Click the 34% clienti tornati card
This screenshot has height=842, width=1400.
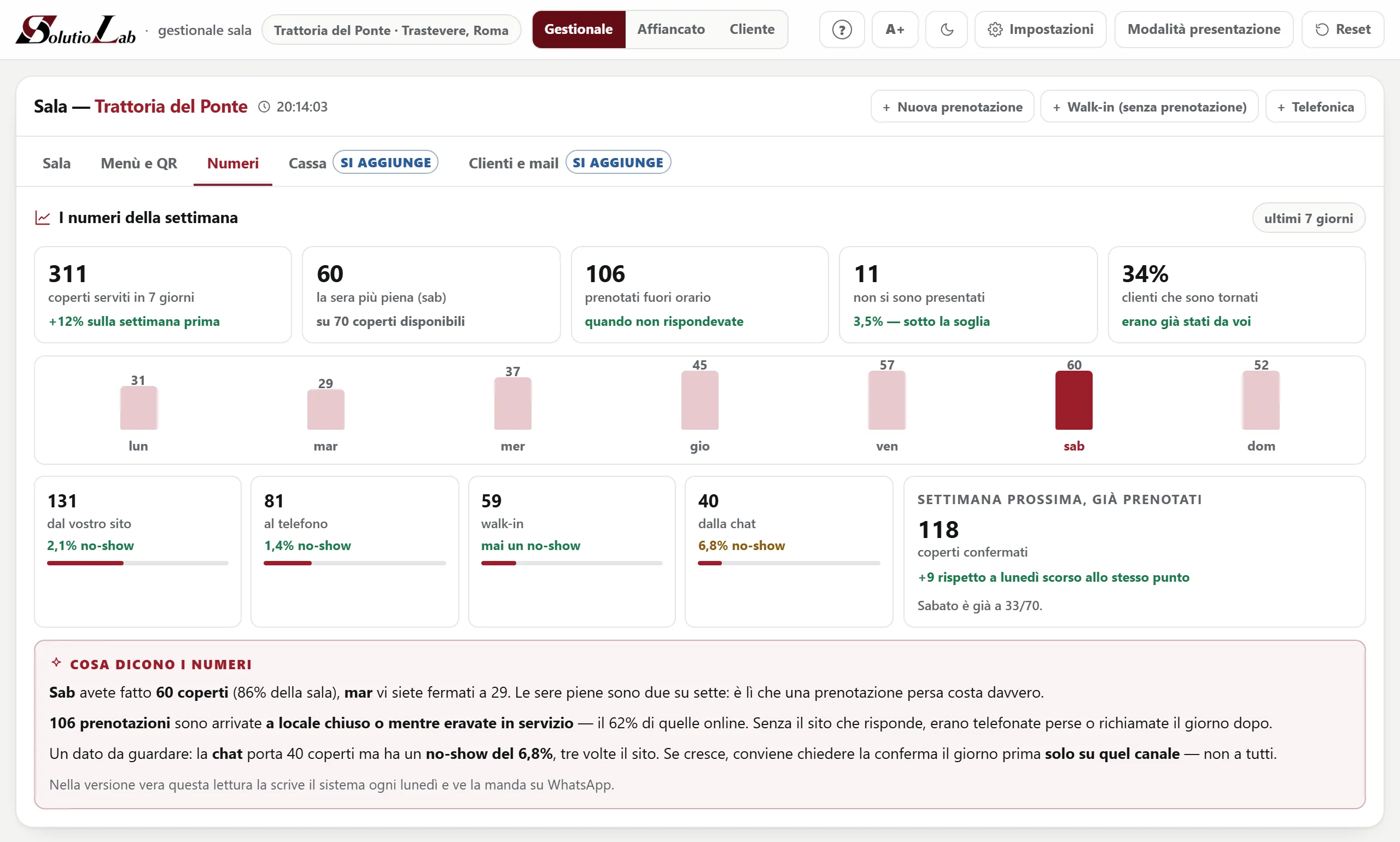click(1236, 295)
